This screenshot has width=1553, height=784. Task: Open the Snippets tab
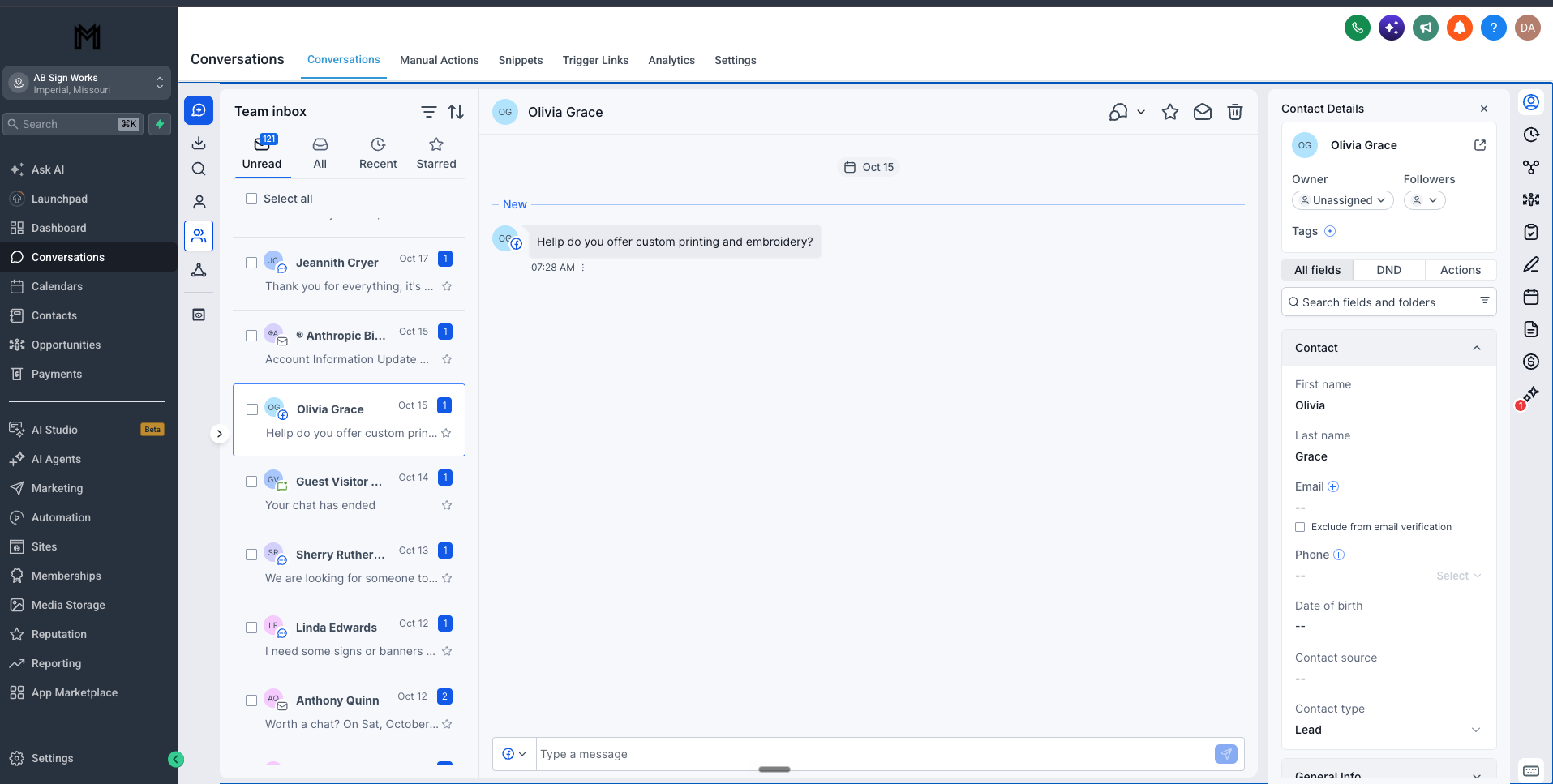click(521, 60)
